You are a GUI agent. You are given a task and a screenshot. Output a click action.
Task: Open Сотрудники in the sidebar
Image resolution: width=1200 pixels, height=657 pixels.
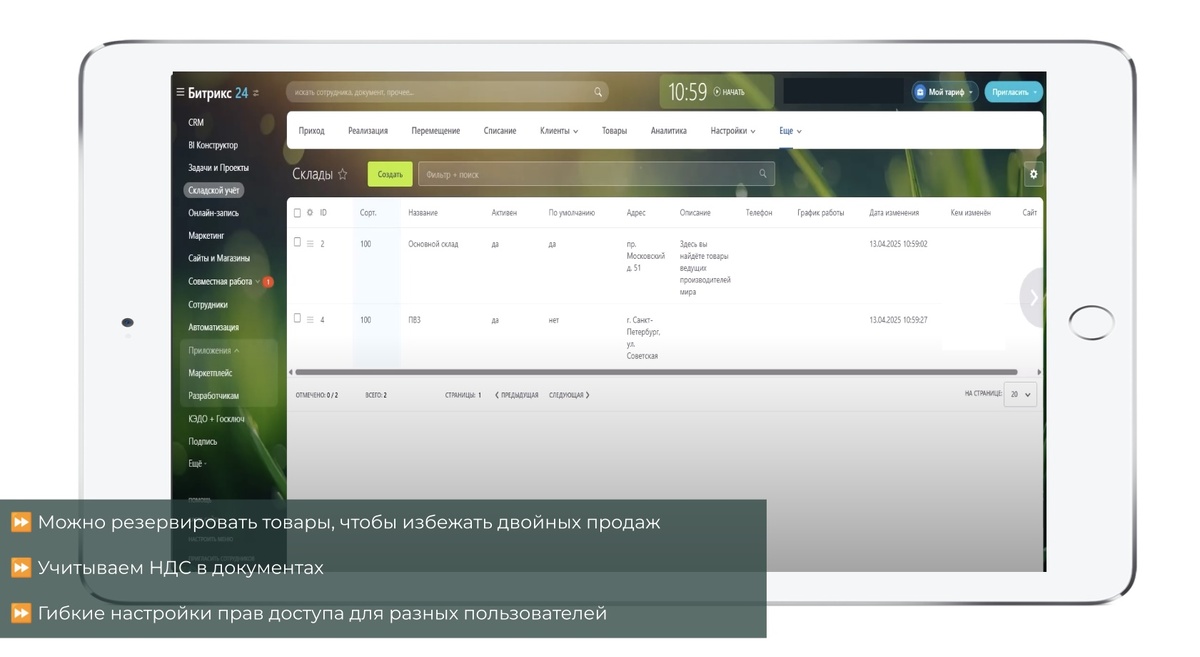[x=208, y=305]
